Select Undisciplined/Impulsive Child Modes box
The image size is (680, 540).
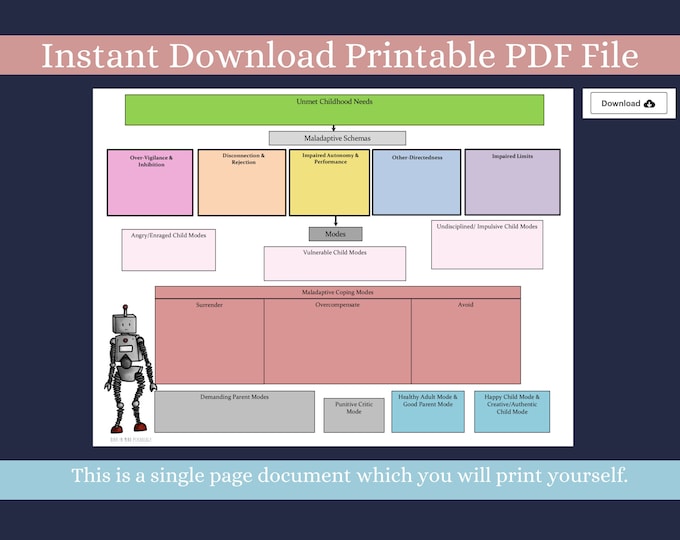[487, 245]
